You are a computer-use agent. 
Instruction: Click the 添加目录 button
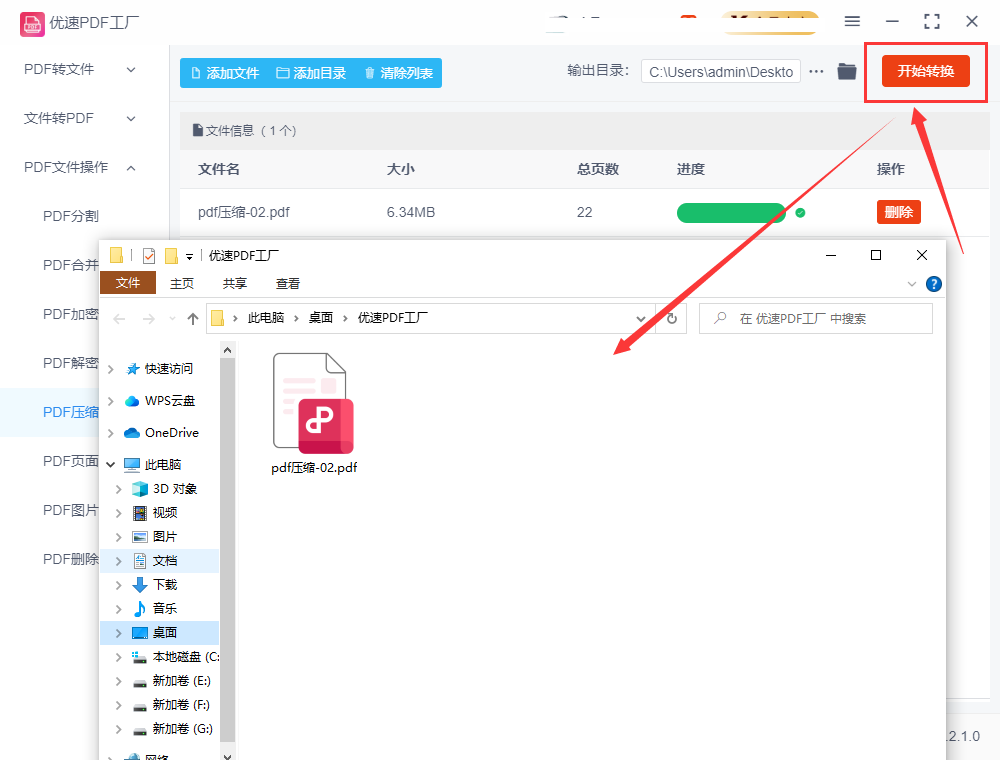click(311, 73)
